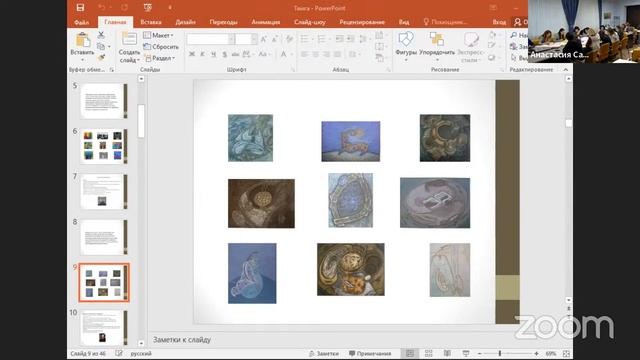The width and height of the screenshot is (640, 360).
Task: Switch to Normal view icon
Action: point(410,353)
